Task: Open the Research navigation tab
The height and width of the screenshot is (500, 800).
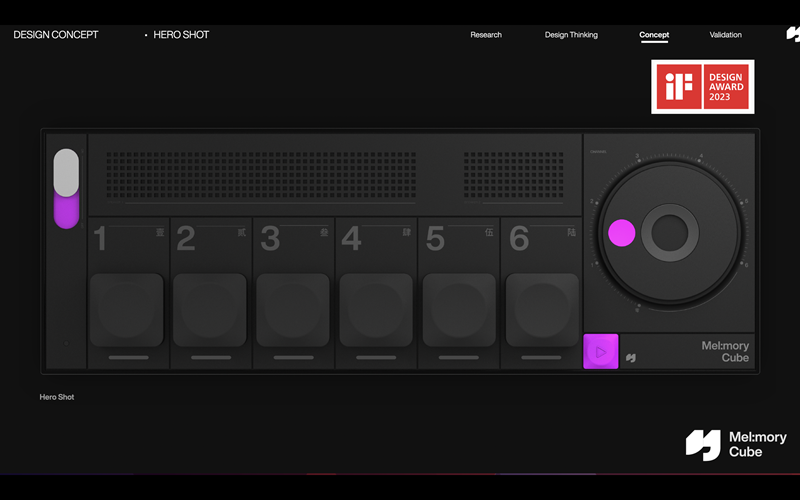Action: click(486, 35)
